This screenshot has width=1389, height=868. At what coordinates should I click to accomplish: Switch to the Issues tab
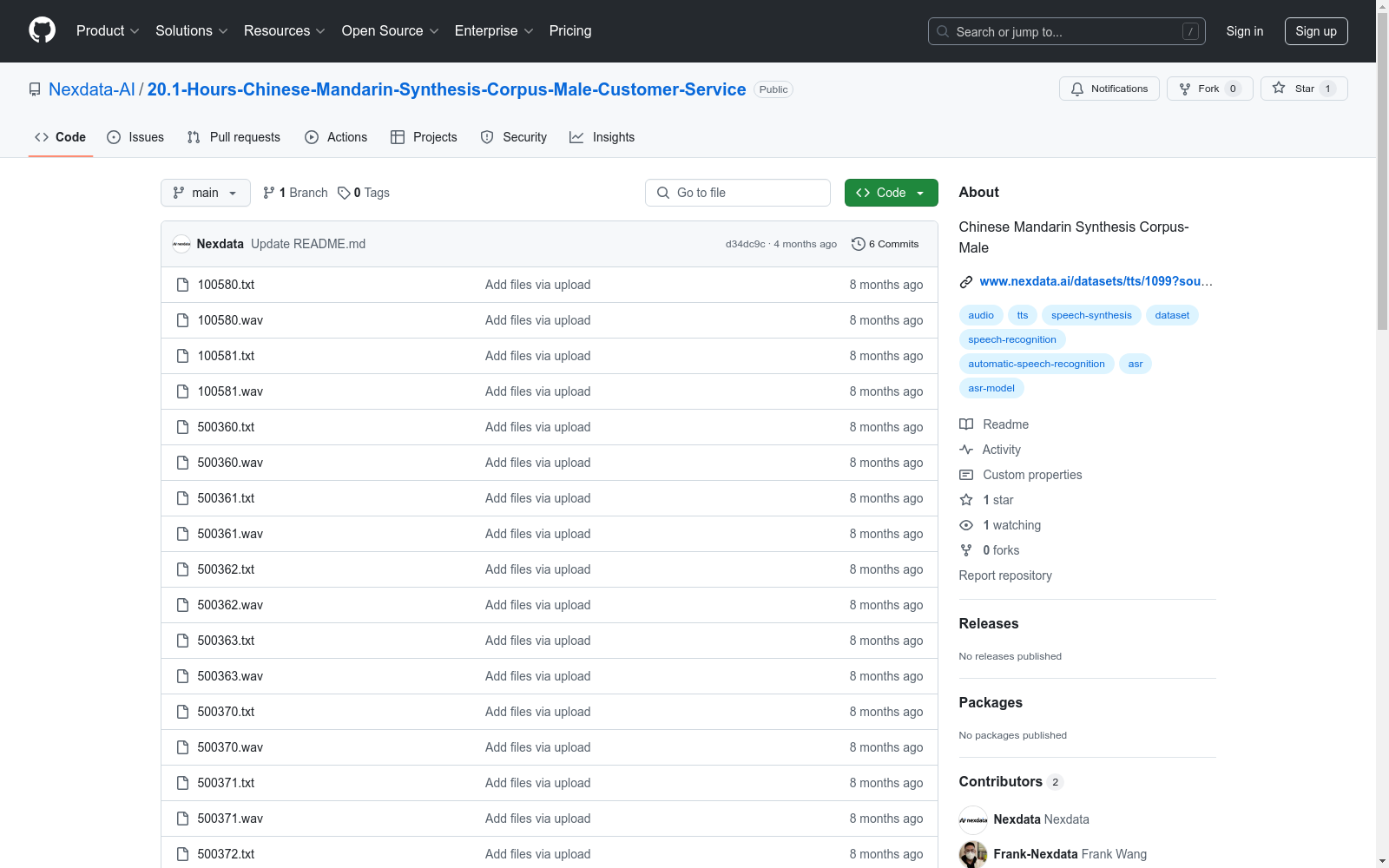tap(135, 137)
